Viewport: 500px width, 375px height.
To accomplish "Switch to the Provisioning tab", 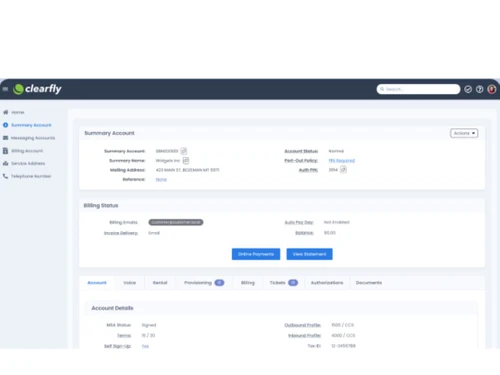I will (204, 283).
